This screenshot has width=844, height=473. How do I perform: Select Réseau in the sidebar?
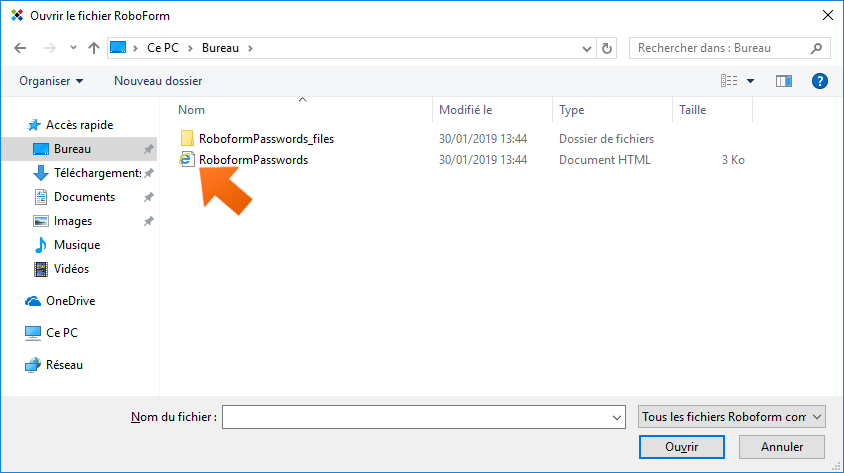pos(65,365)
